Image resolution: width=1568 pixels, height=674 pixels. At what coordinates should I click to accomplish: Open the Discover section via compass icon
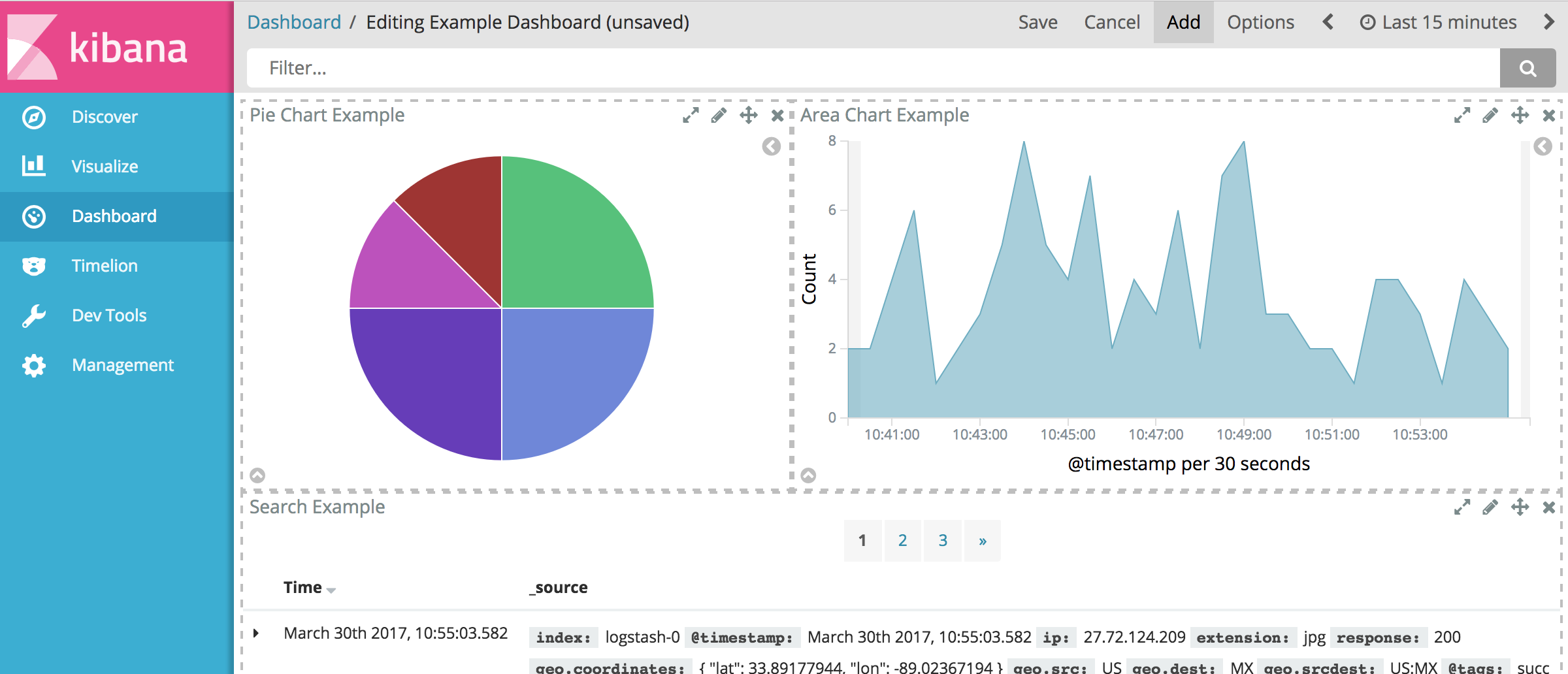[x=33, y=117]
